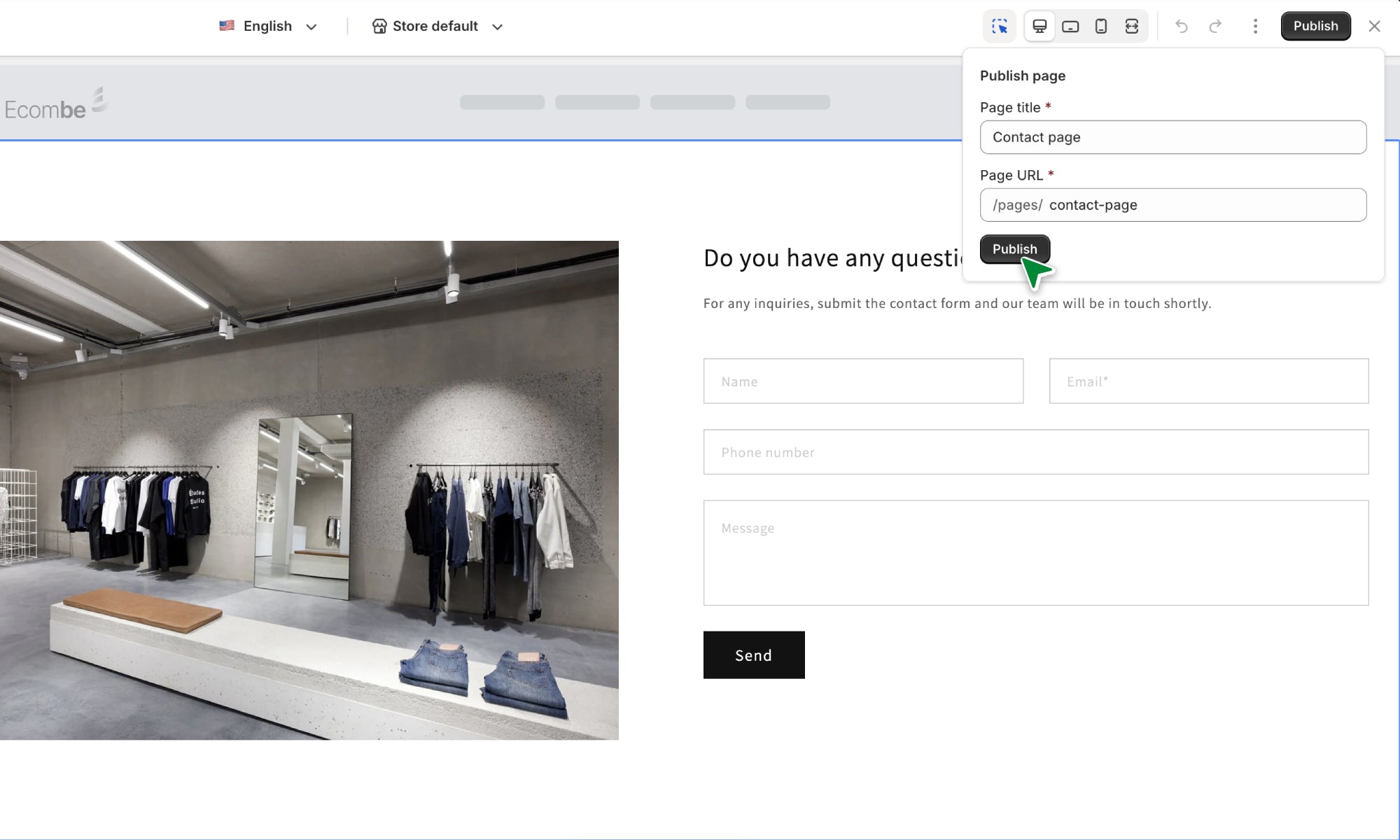Switch to tablet preview mode
The image size is (1400, 840).
point(1070,27)
